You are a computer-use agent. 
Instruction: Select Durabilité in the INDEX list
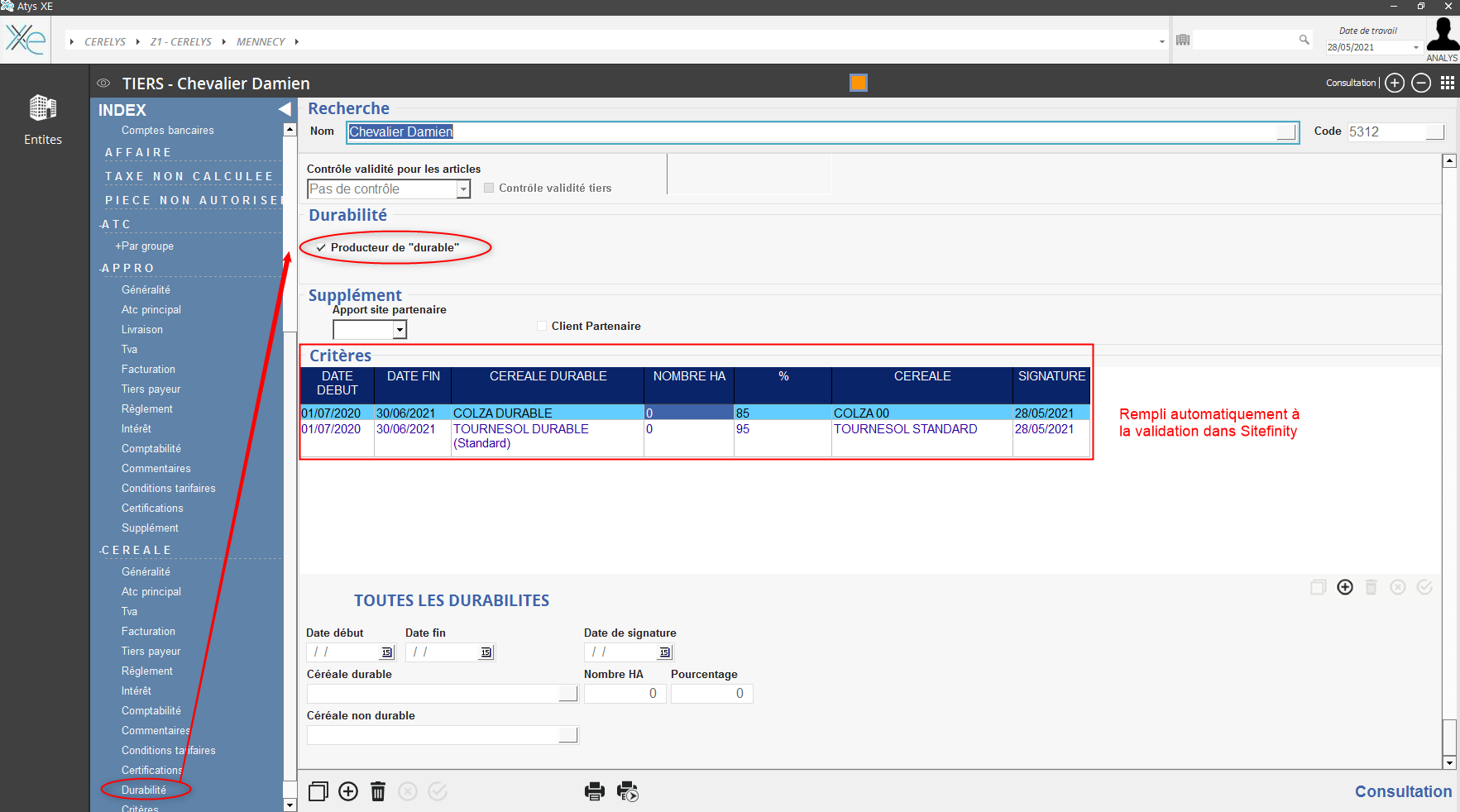[144, 790]
